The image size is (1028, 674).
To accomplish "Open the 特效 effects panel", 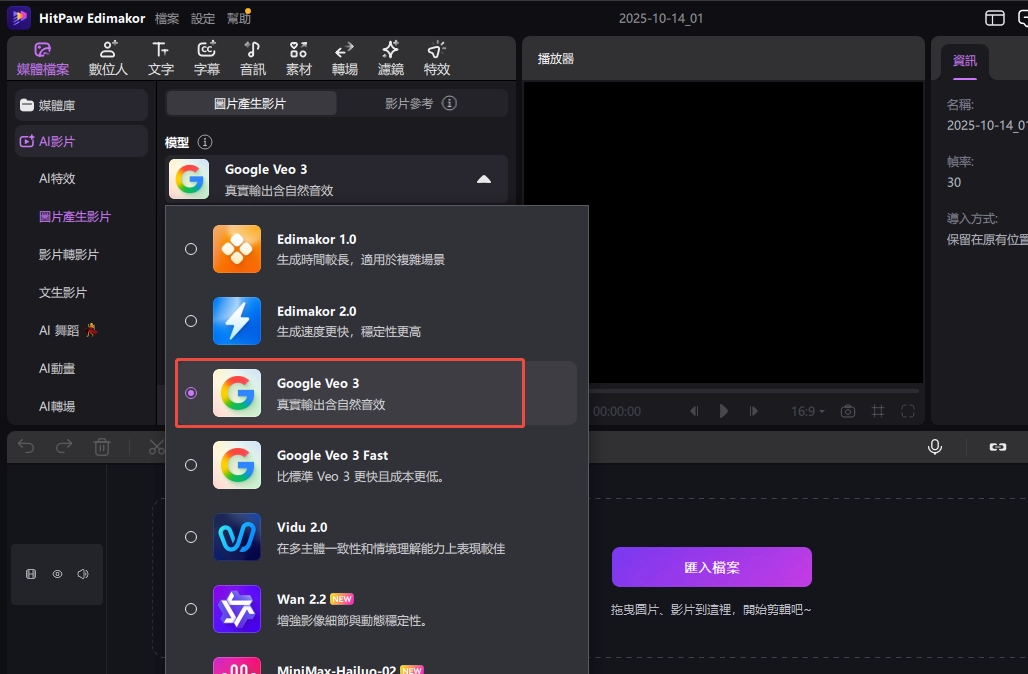I will 437,59.
